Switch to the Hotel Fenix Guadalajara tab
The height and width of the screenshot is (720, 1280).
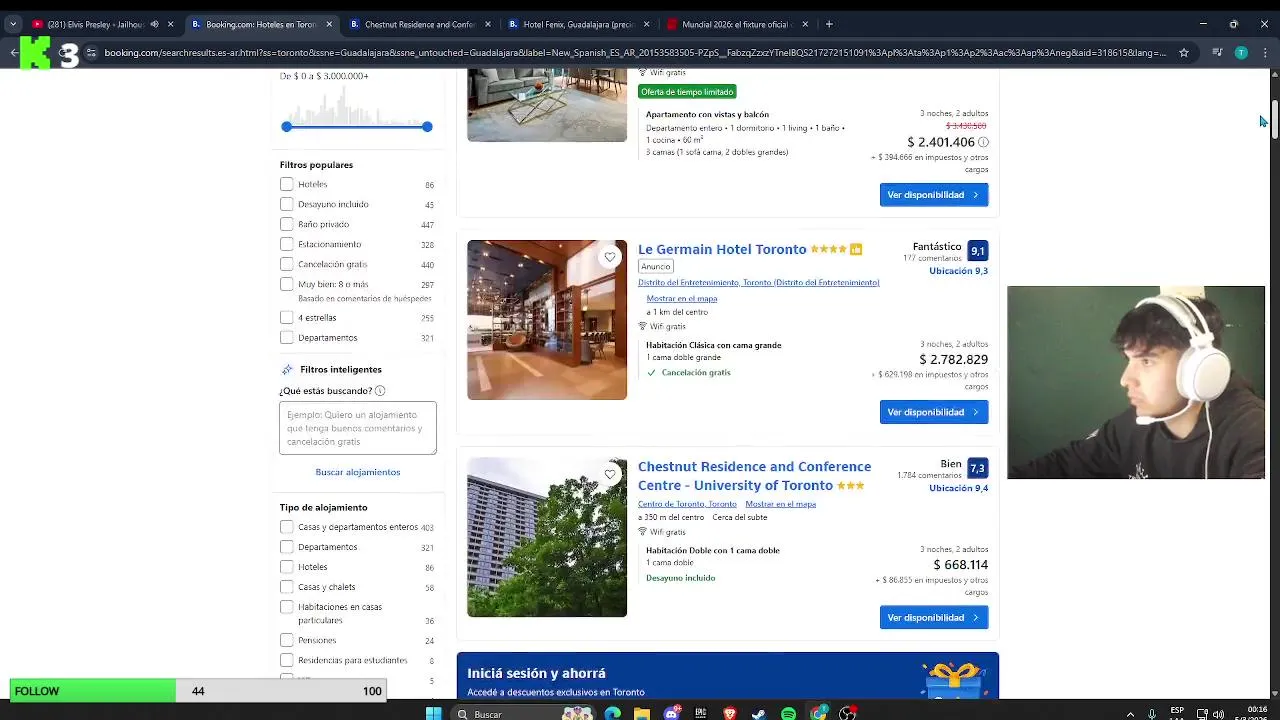[579, 24]
